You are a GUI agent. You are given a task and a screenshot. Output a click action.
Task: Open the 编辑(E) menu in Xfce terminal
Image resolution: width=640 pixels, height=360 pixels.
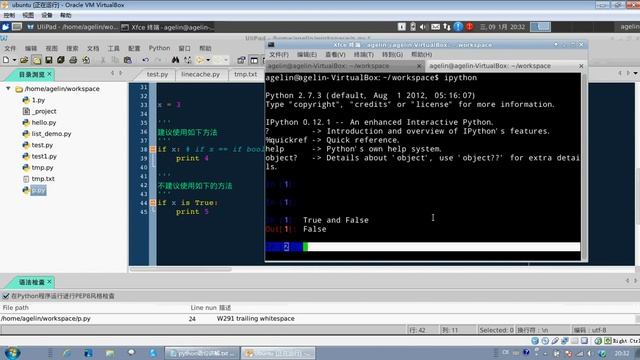(307, 54)
